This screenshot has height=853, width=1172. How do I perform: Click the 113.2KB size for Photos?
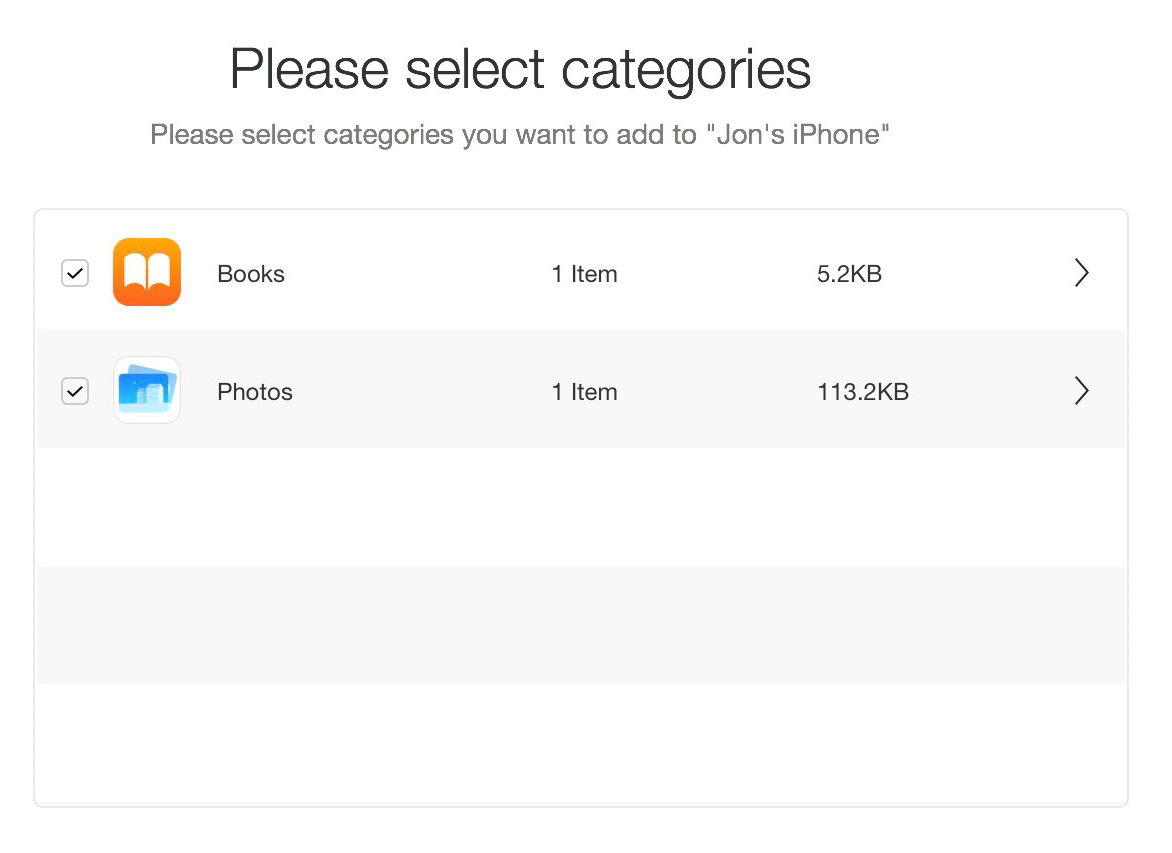tap(863, 392)
